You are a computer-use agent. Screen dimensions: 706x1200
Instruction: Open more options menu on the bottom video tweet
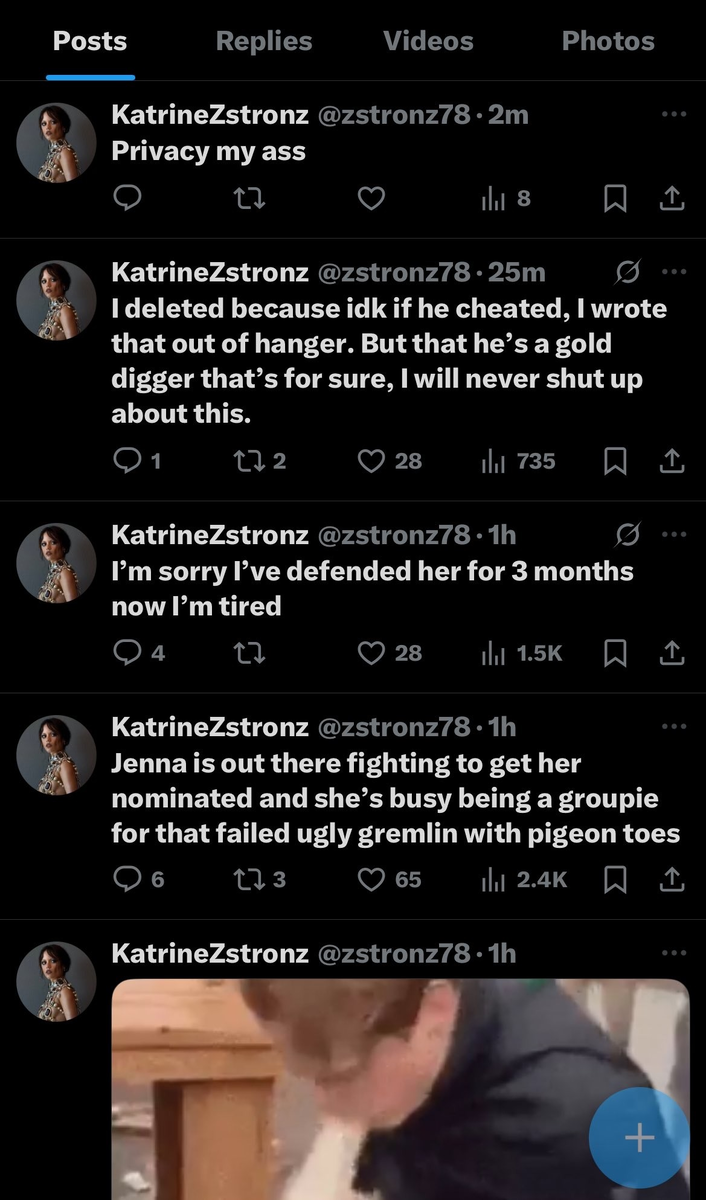click(674, 953)
